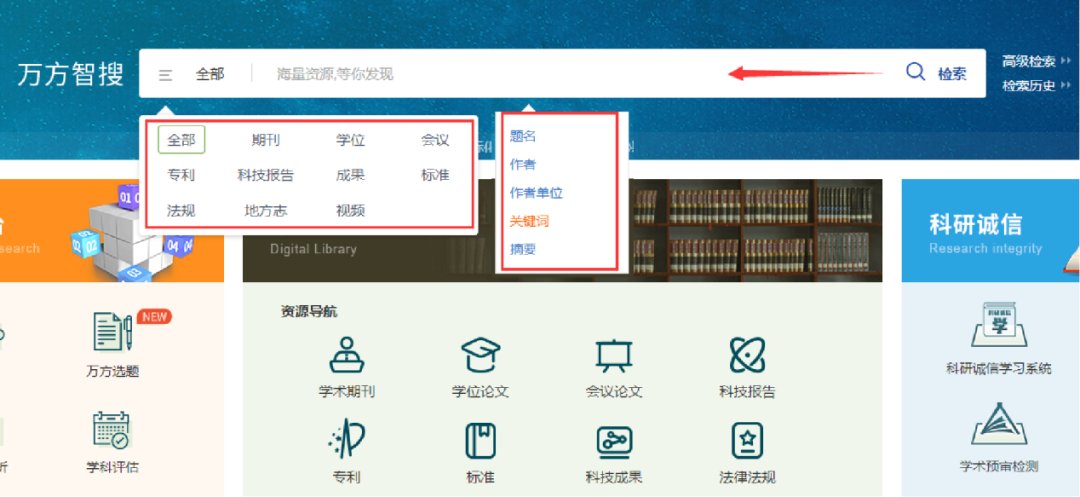The width and height of the screenshot is (1080, 497).
Task: Select 标准 in resource type panel
Action: point(435,176)
